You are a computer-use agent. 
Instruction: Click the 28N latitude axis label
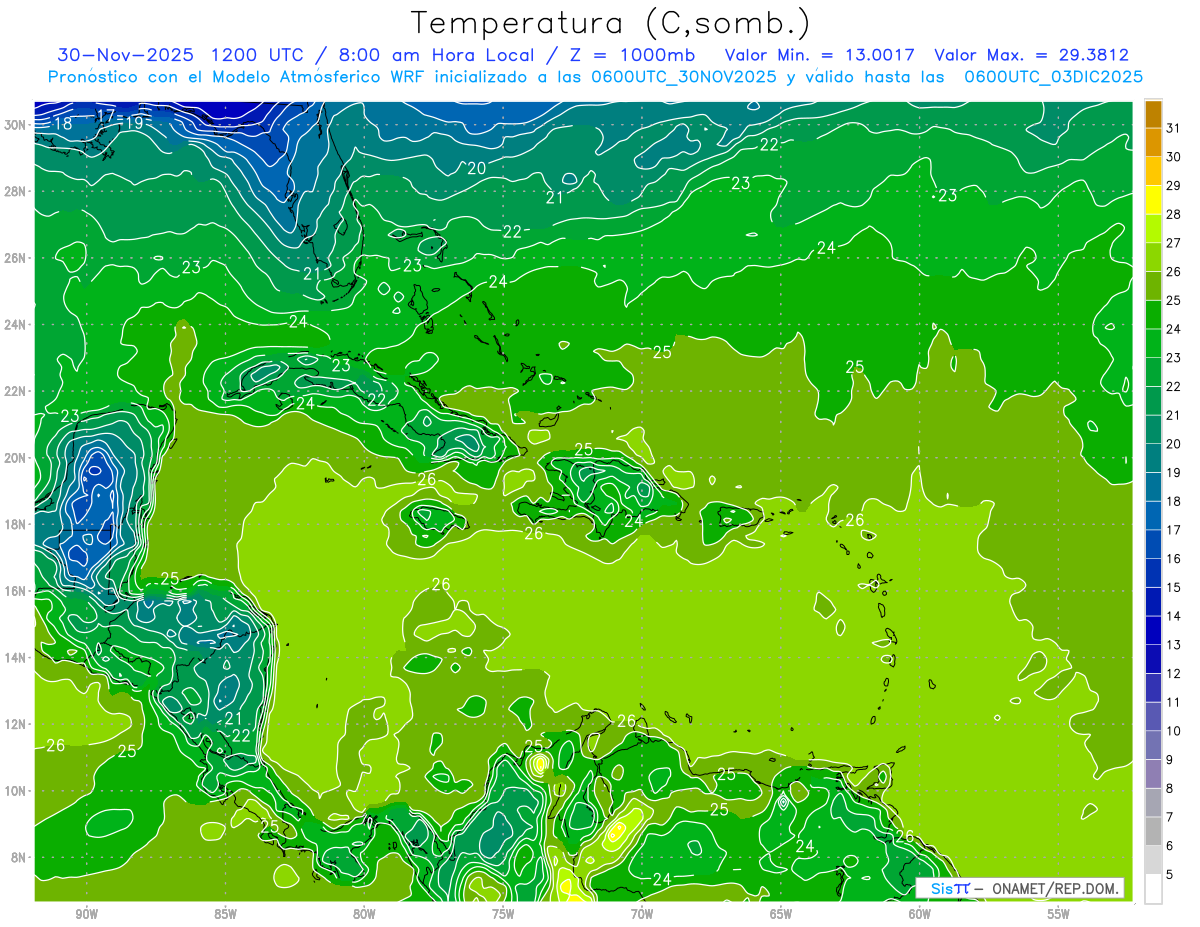15,191
